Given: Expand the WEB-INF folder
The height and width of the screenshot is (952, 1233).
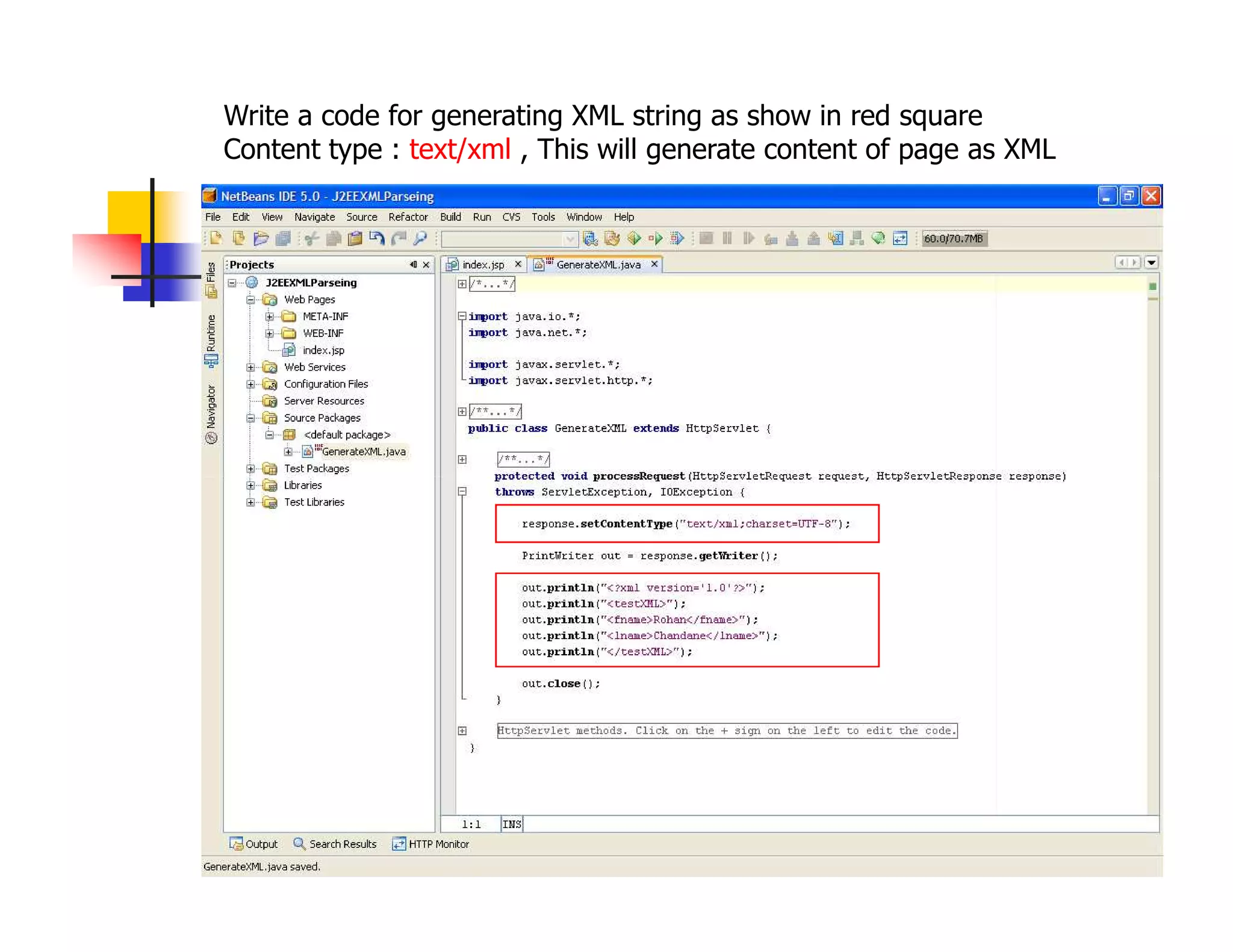Looking at the screenshot, I should coord(269,333).
